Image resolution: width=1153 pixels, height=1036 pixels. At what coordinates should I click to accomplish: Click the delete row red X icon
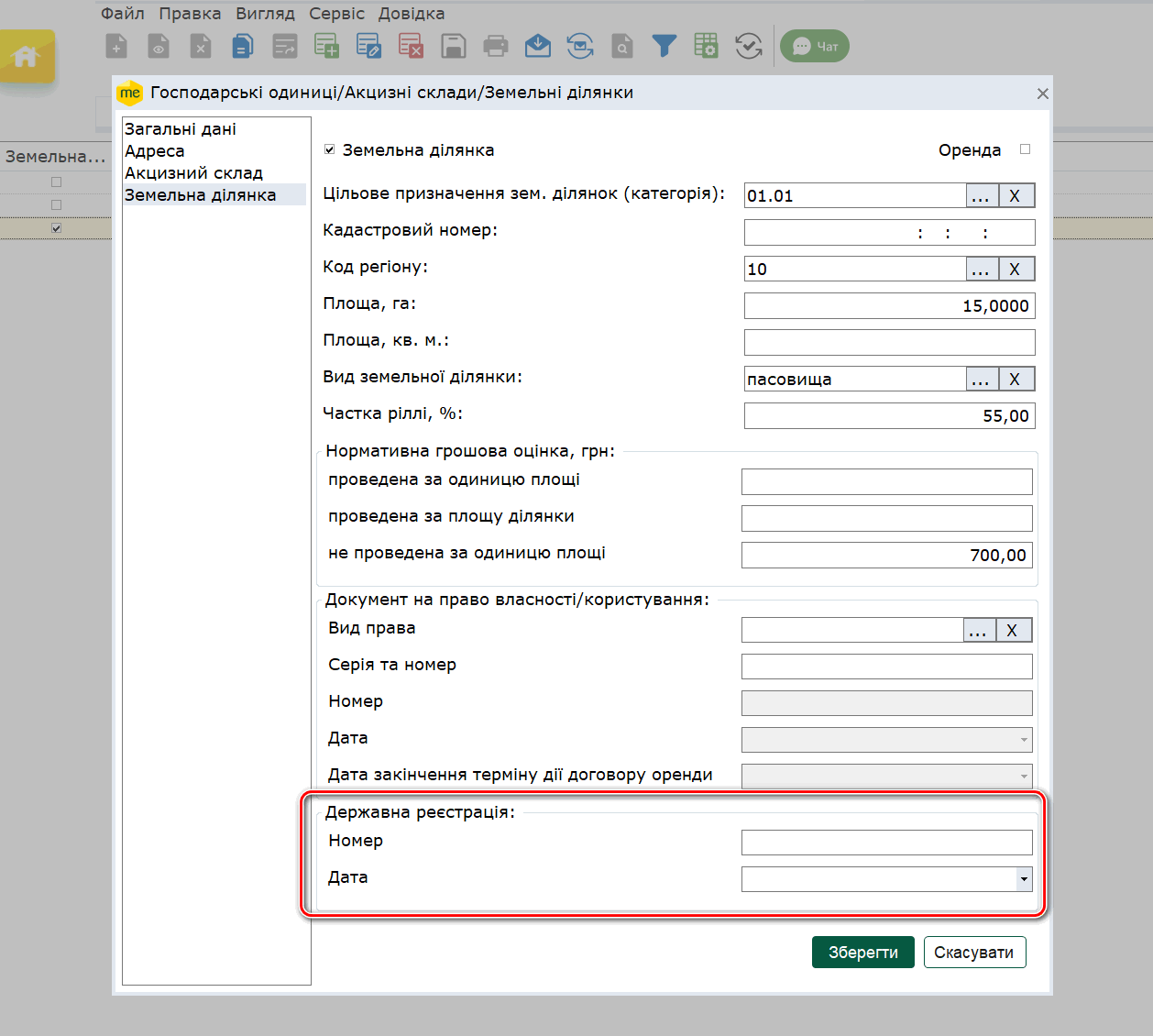point(411,46)
